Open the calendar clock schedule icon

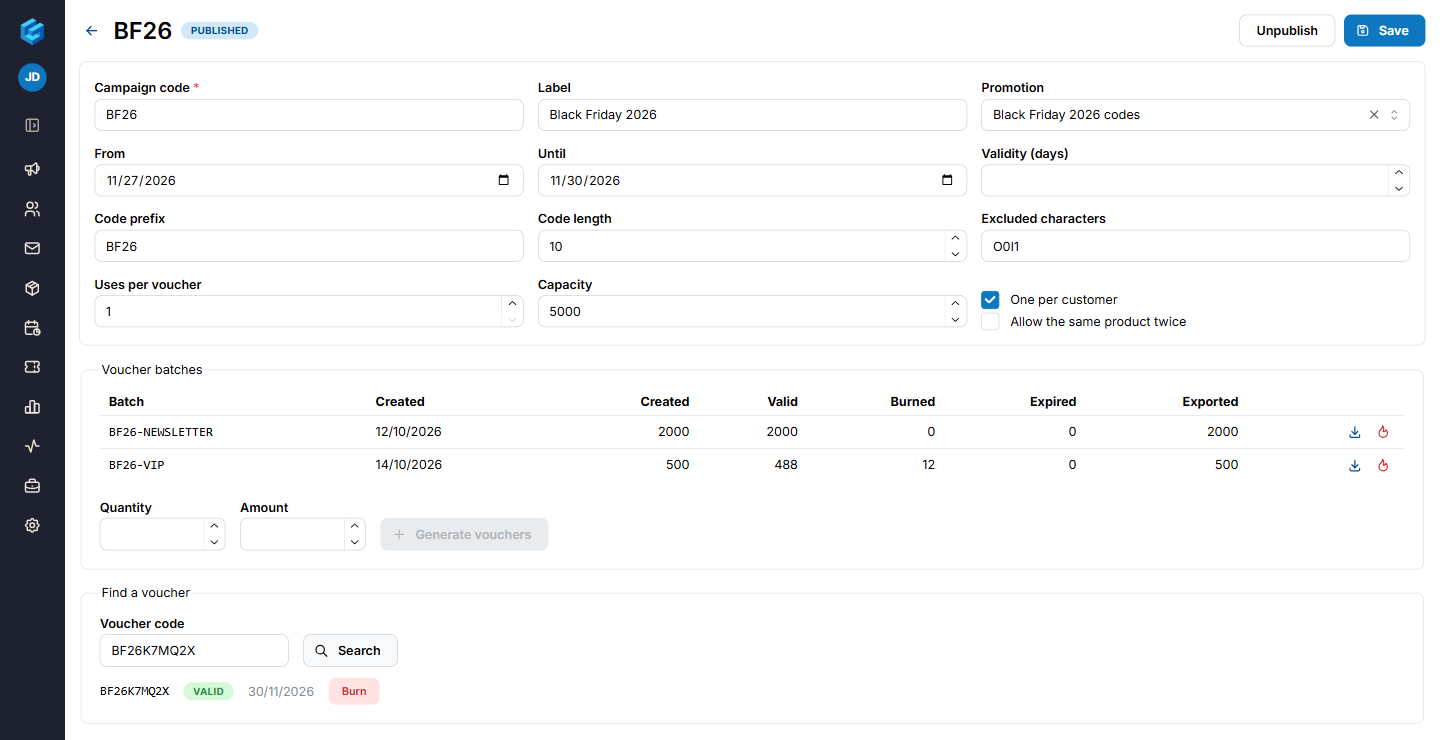point(32,328)
